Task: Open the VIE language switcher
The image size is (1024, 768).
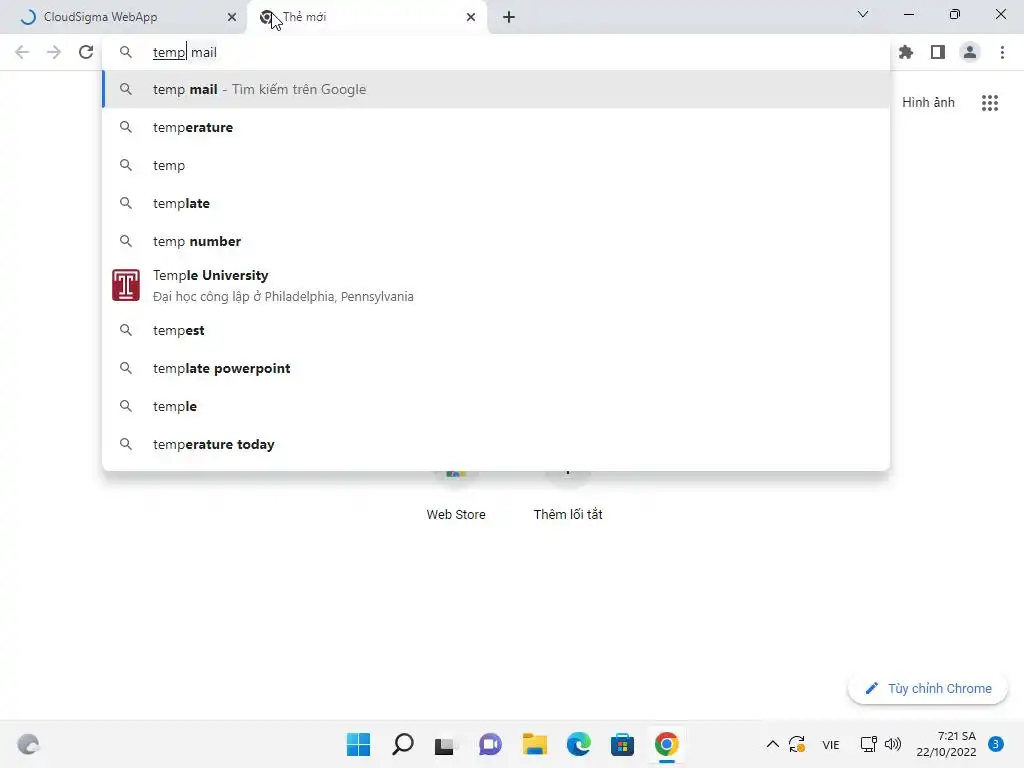Action: pyautogui.click(x=831, y=745)
